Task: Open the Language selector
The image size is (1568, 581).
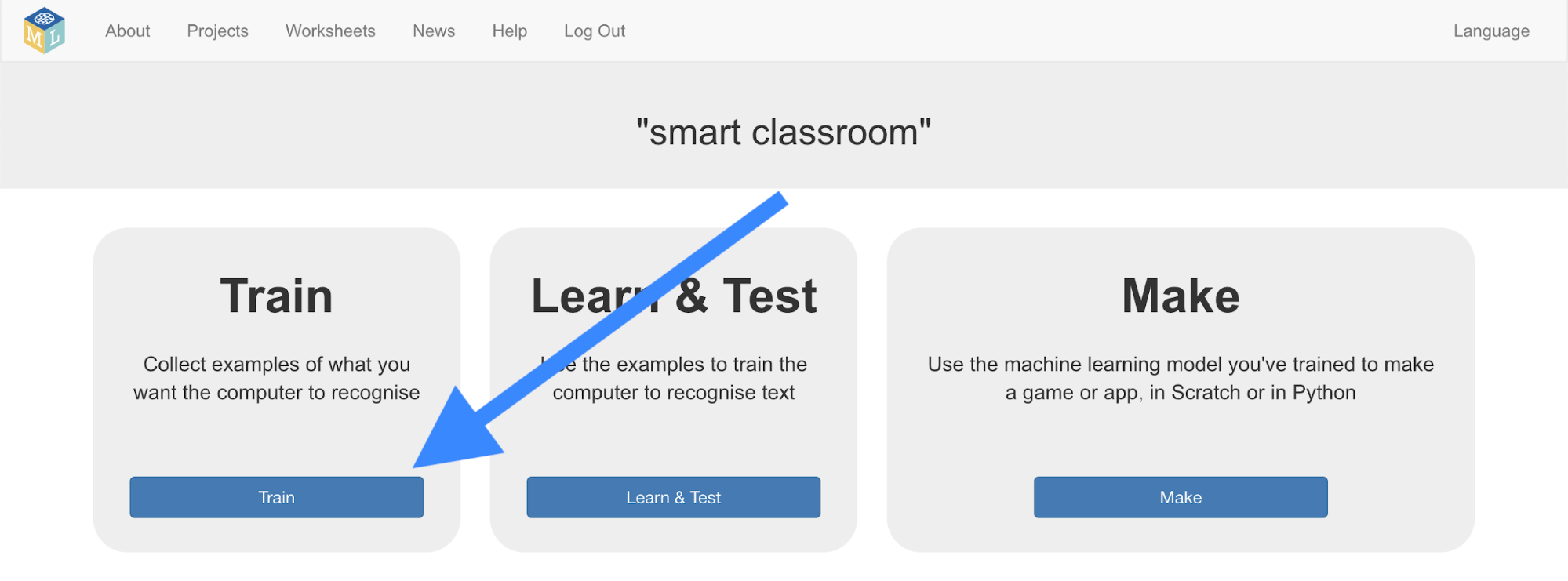Action: [x=1490, y=31]
